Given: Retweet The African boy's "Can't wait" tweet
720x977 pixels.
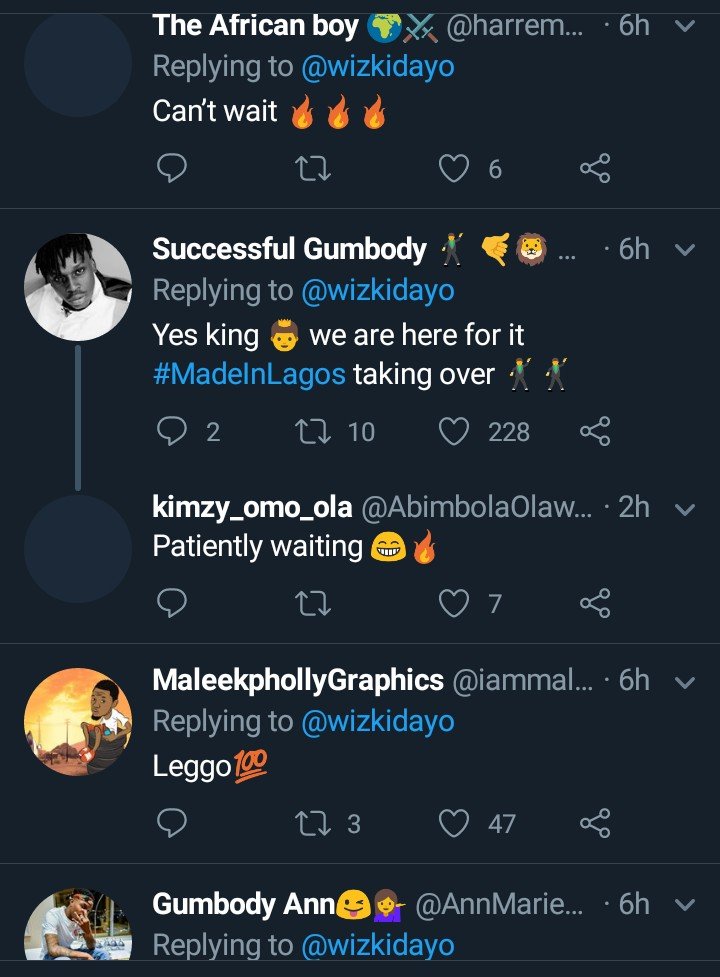Looking at the screenshot, I should click(x=314, y=169).
